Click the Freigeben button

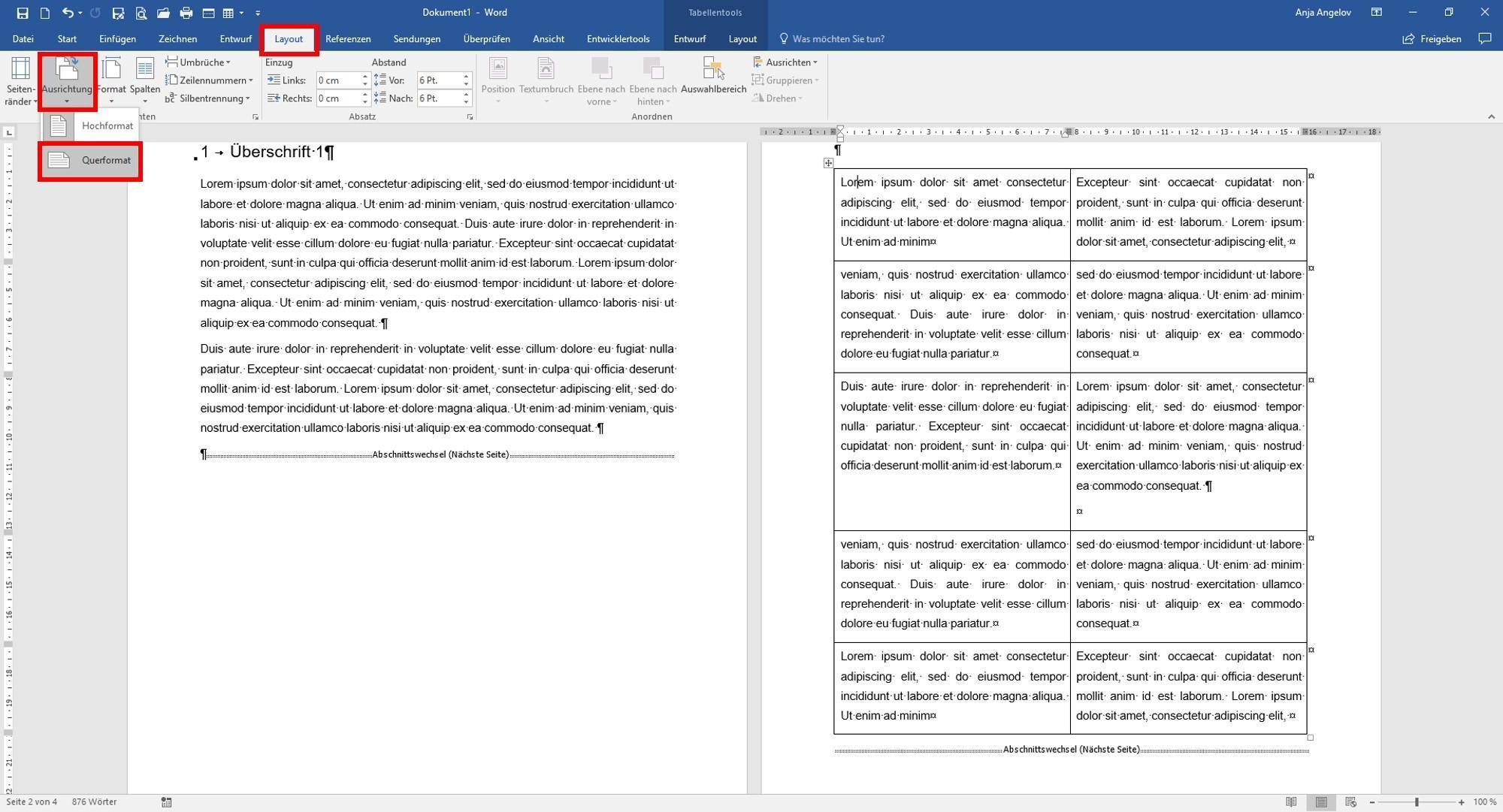click(x=1431, y=38)
